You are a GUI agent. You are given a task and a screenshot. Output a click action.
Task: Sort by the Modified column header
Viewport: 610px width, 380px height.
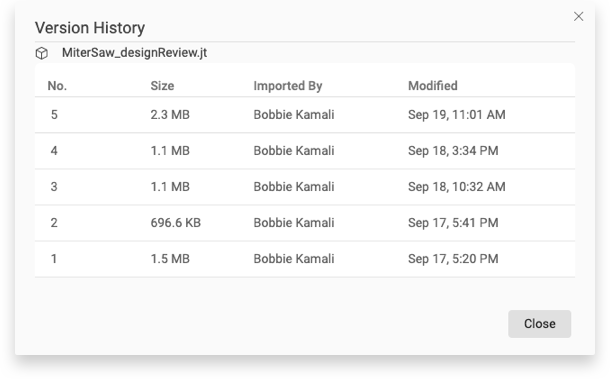433,86
